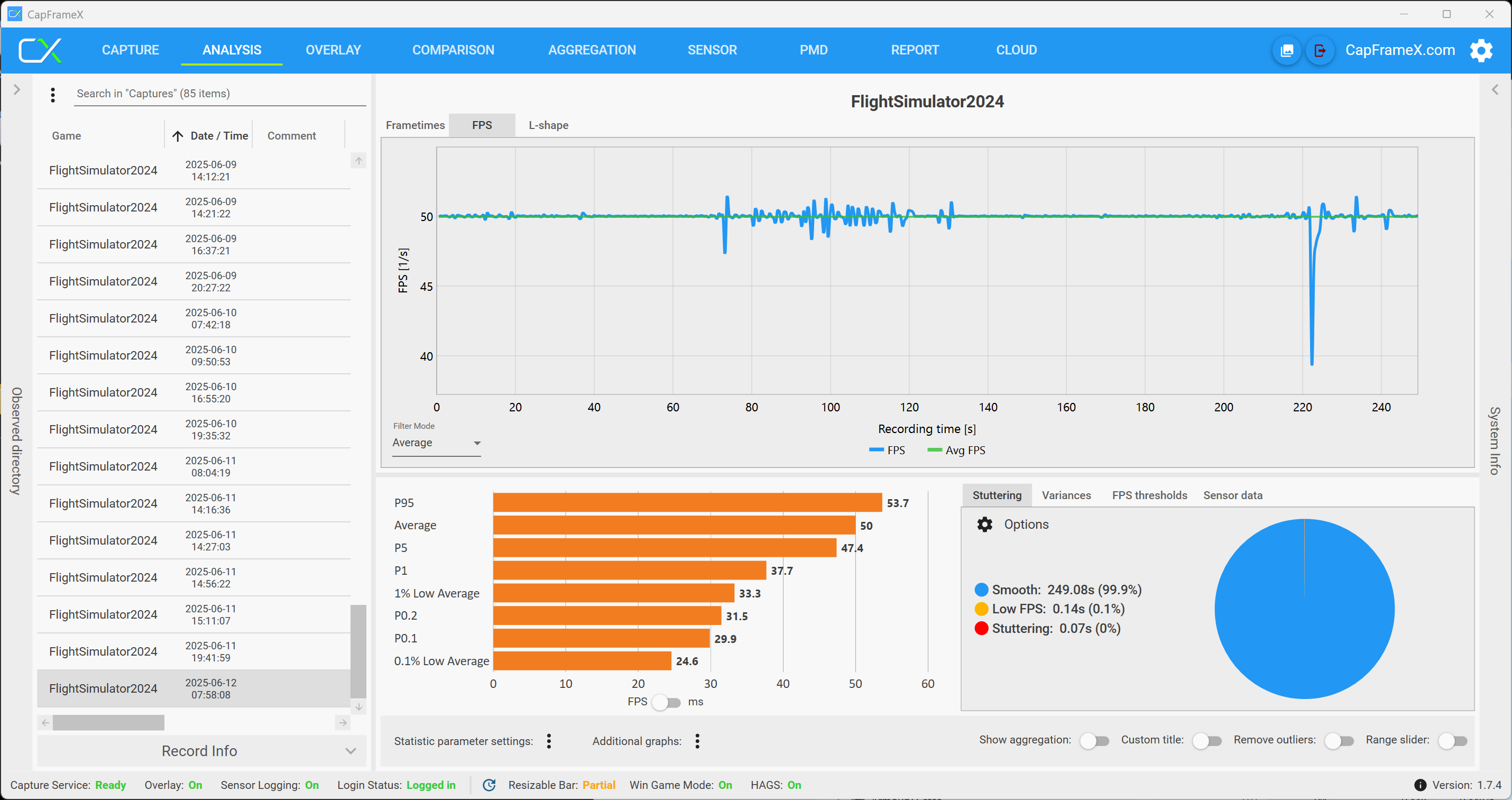Screen dimensions: 1512x800
Task: Toggle the FPS / ms switch
Action: [667, 702]
